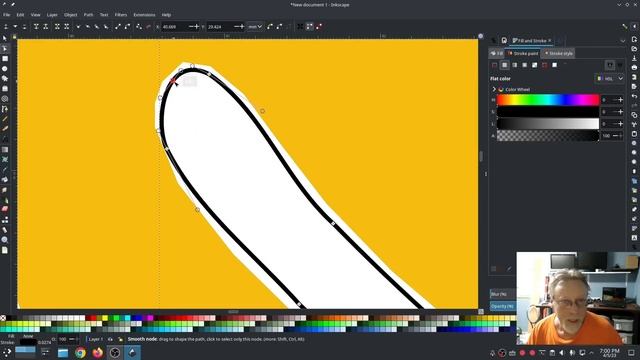
Task: Decrease the Alpha value with minus
Action: tap(614, 136)
